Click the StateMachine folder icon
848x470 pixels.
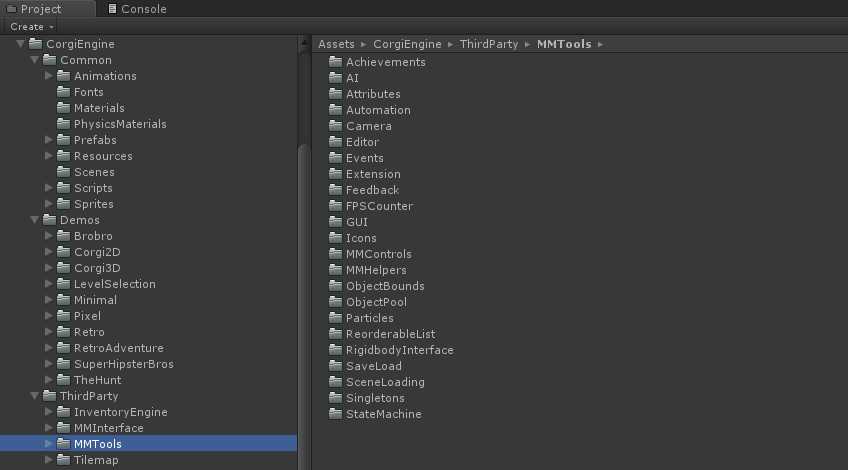(x=335, y=414)
